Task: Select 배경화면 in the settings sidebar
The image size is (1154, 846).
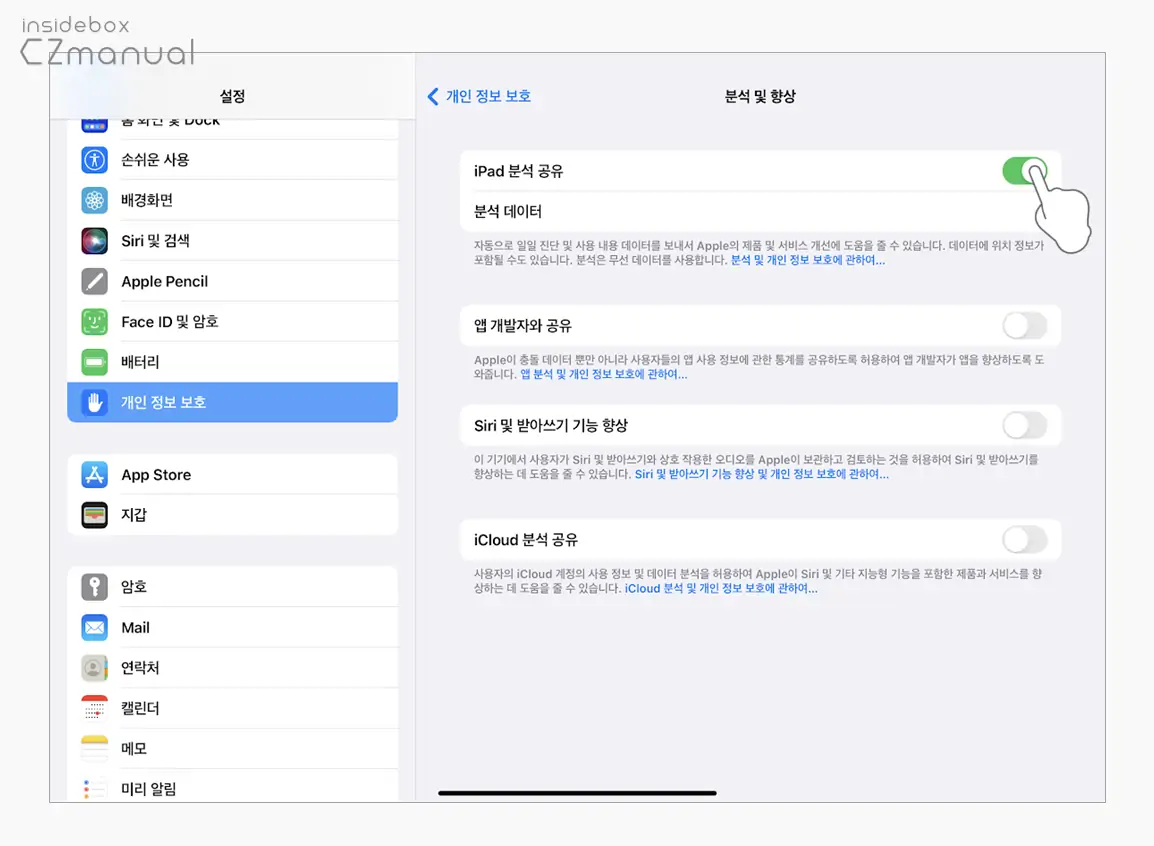Action: click(233, 200)
